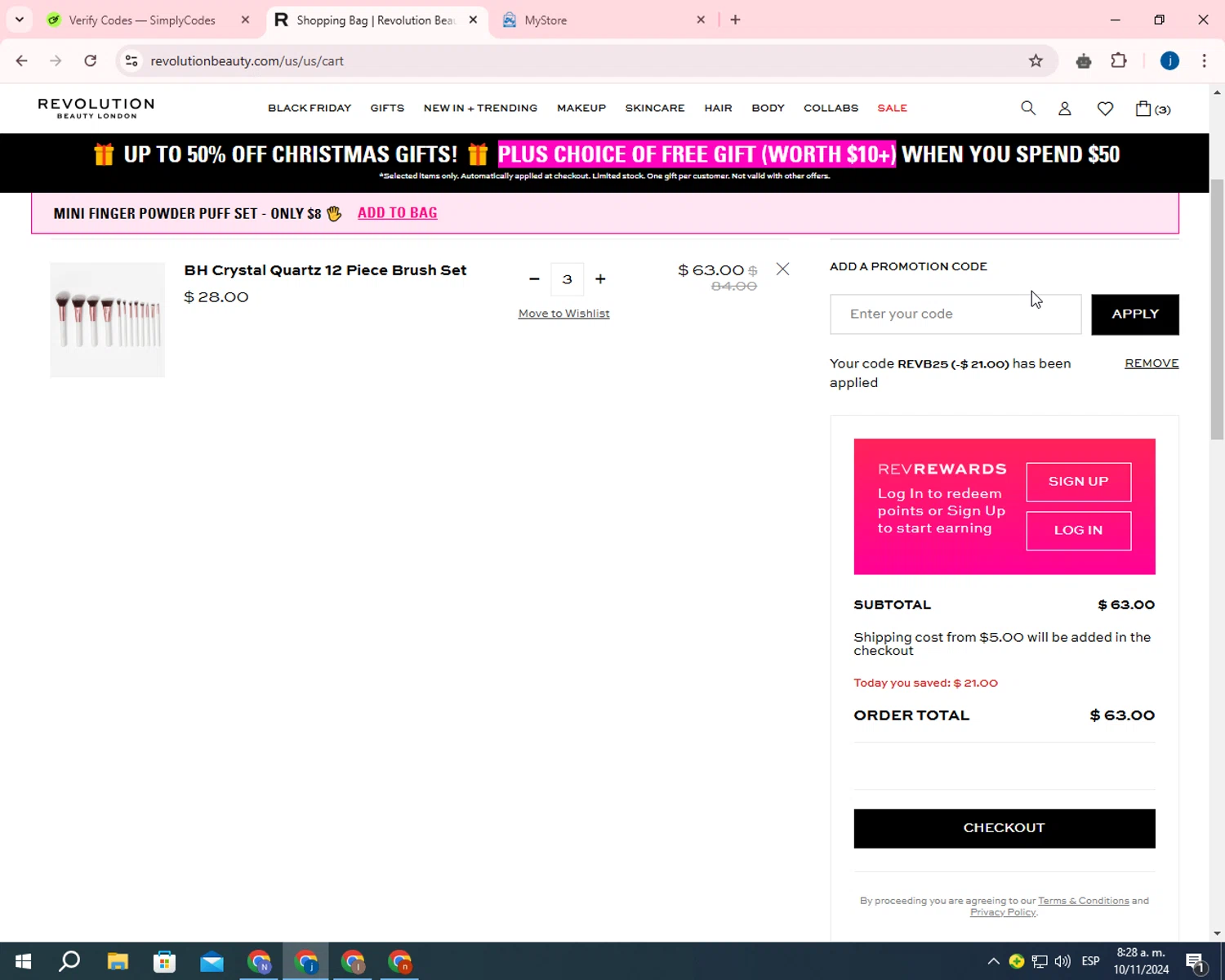Viewport: 1225px width, 980px height.
Task: Open Windows Start menu
Action: coord(23,961)
